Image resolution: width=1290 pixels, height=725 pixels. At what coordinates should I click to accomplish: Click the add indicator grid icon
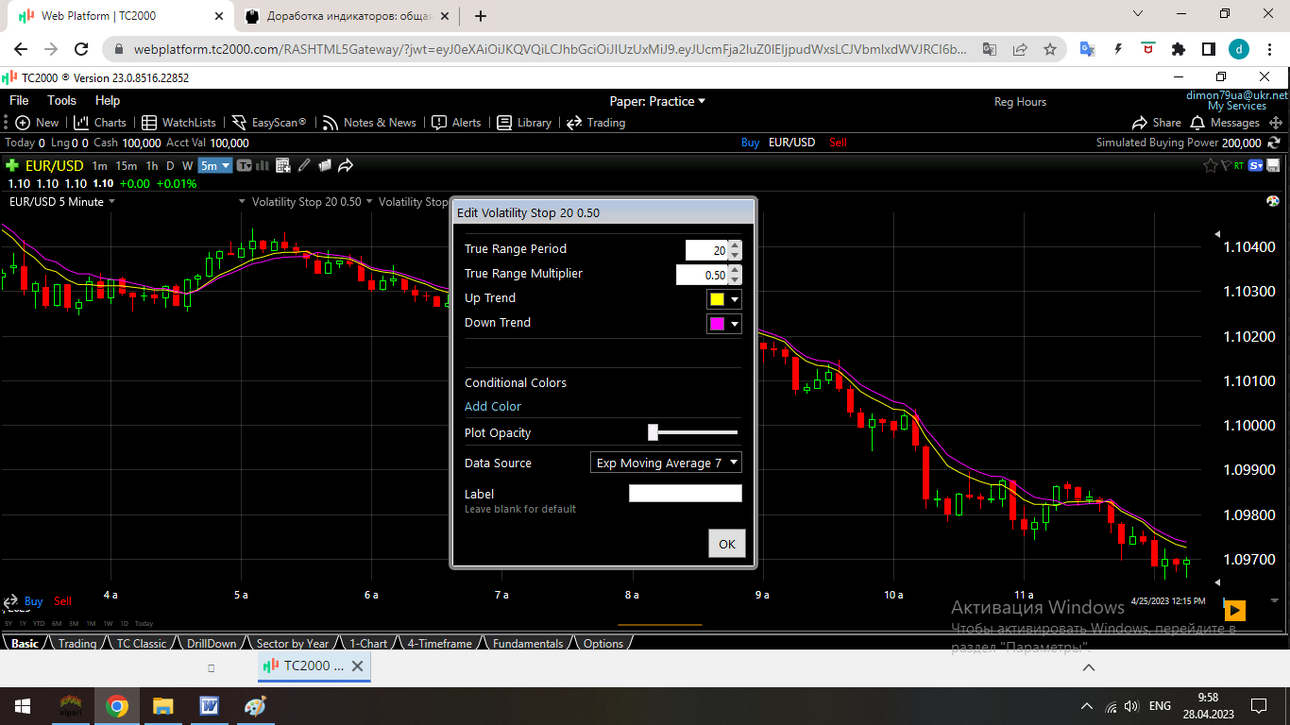283,165
